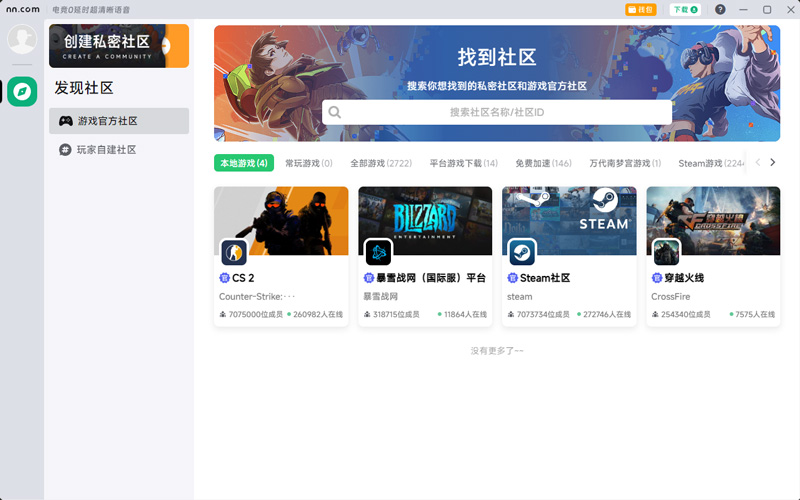This screenshot has height=500, width=800.
Task: Click the 发现社区 heading
Action: 84,88
